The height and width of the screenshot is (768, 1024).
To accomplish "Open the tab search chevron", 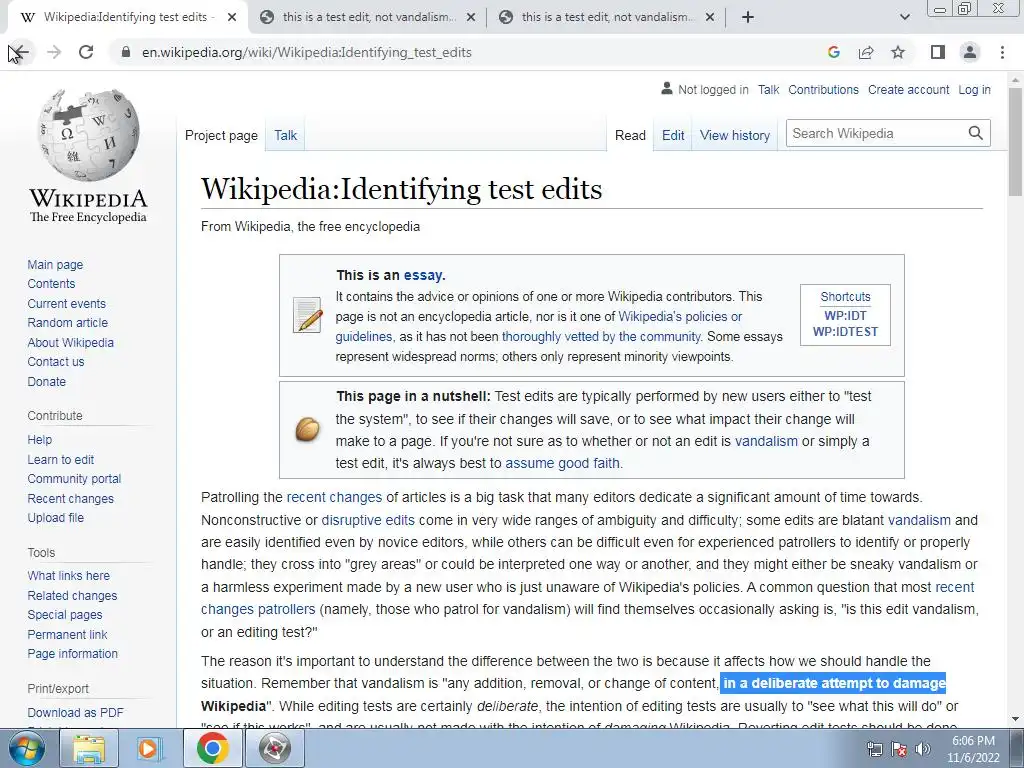I will tap(904, 18).
